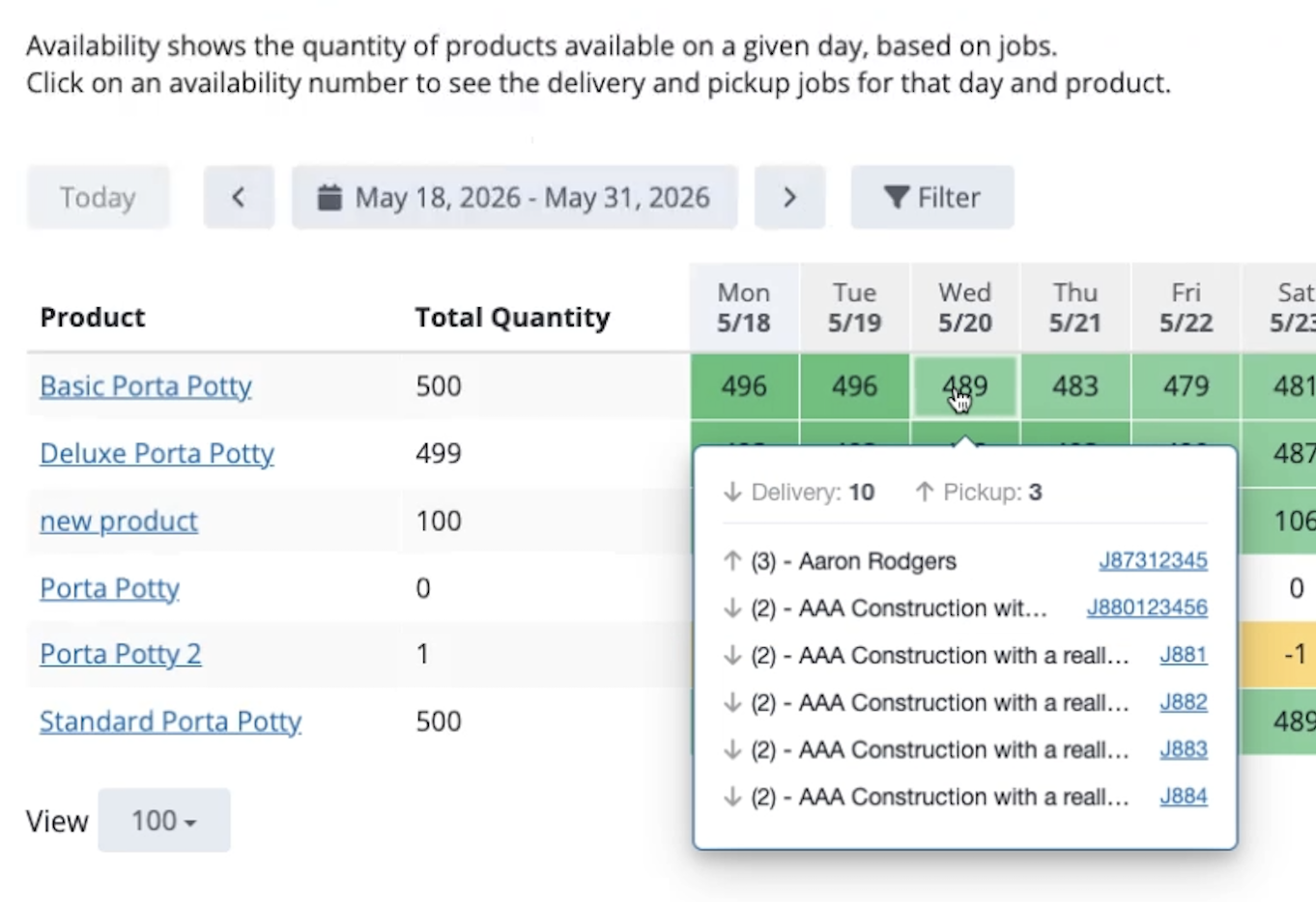Go to next date range arrow
1316x902 pixels.
[x=789, y=197]
